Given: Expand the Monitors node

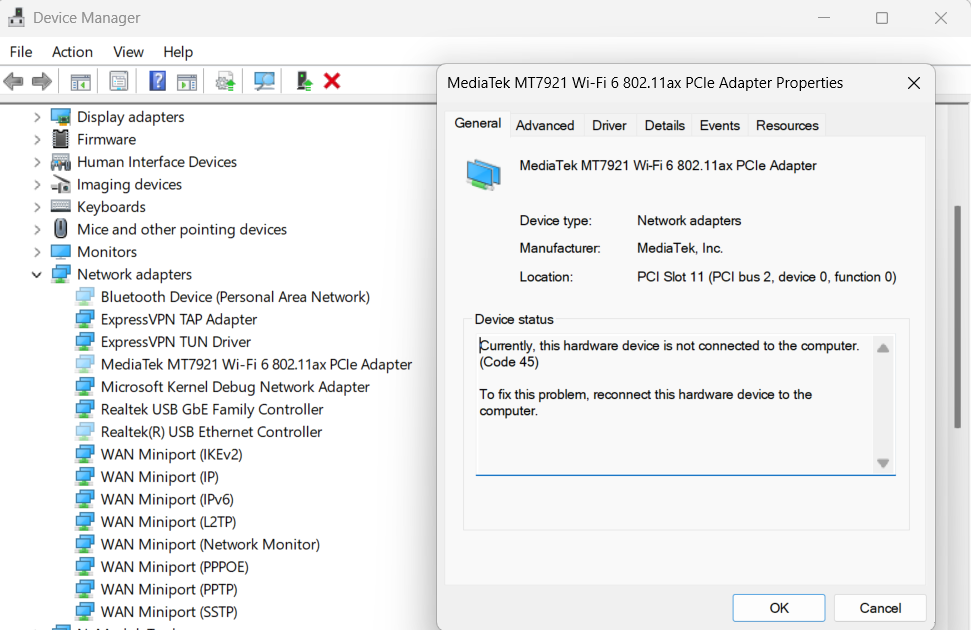Looking at the screenshot, I should (37, 252).
